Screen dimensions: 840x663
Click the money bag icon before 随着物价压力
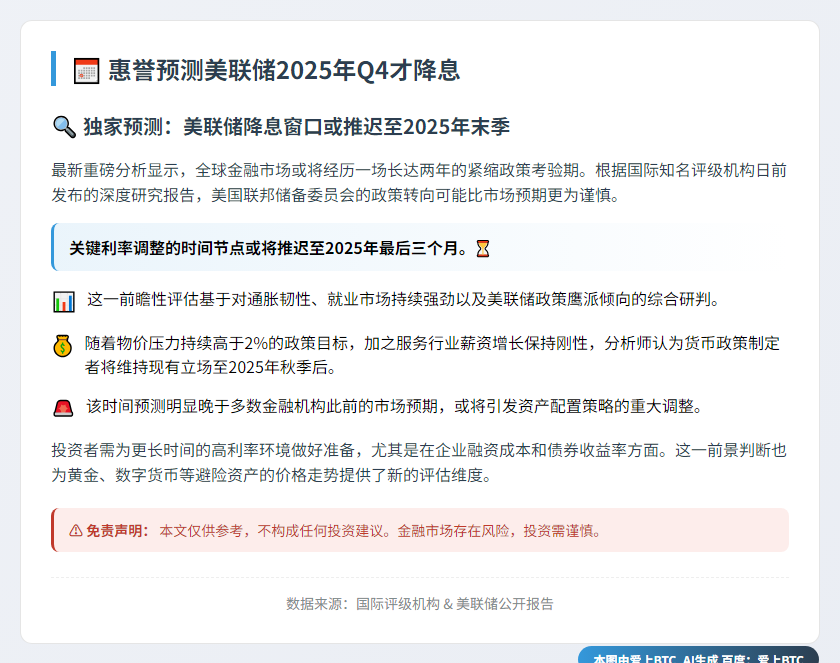[63, 345]
